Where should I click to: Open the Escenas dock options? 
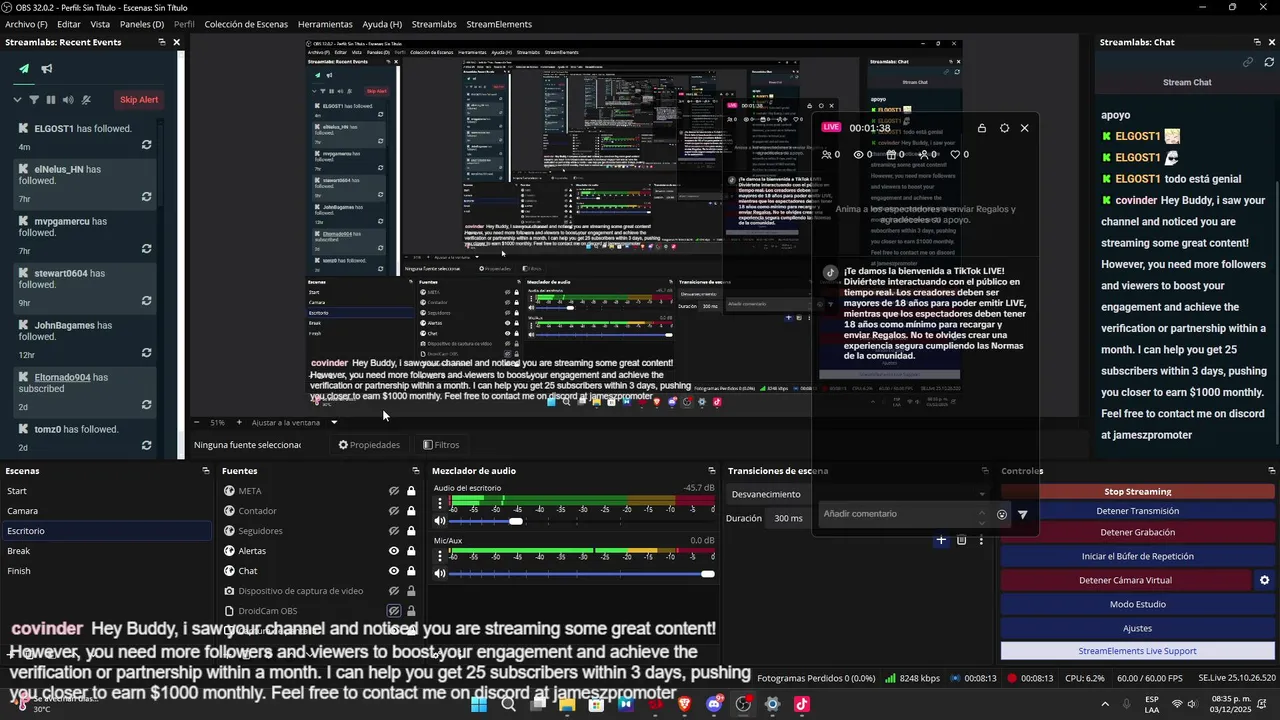point(205,471)
